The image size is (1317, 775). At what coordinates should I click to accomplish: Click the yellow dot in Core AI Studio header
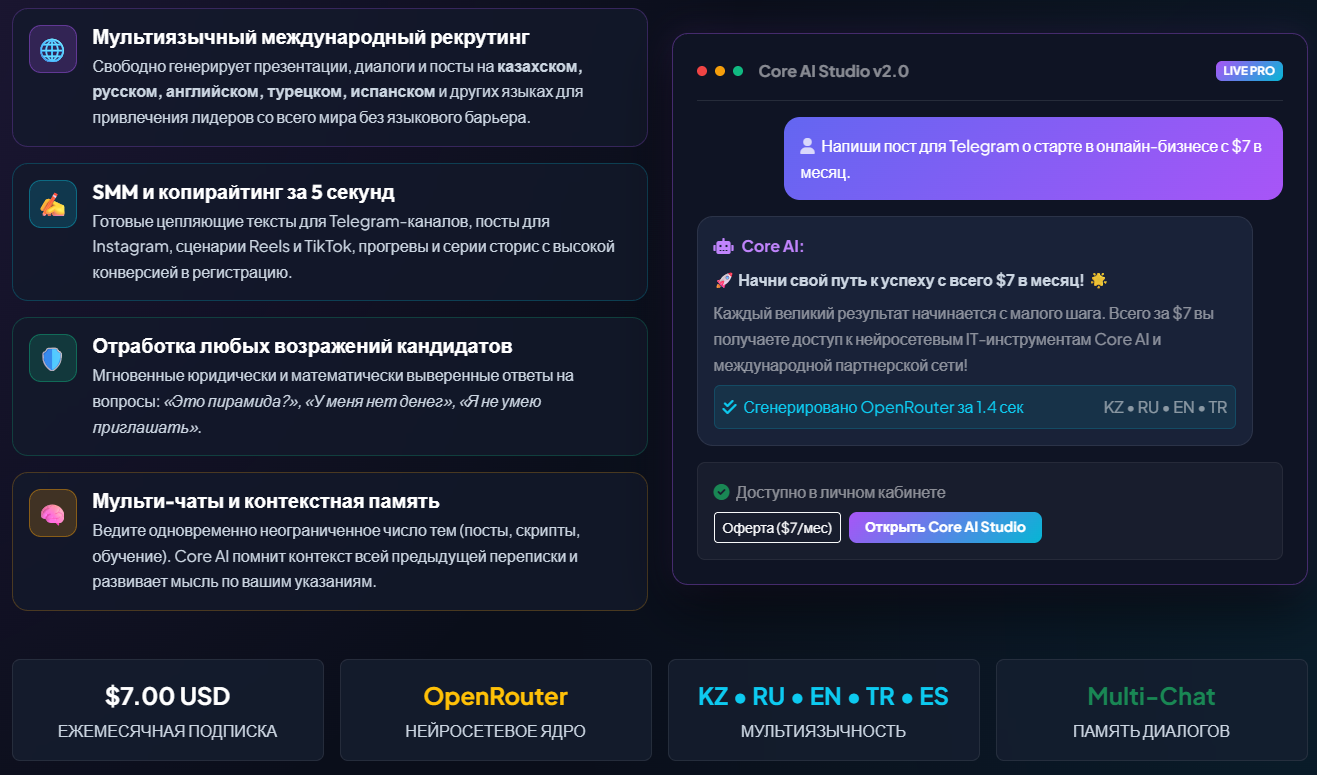(x=720, y=71)
